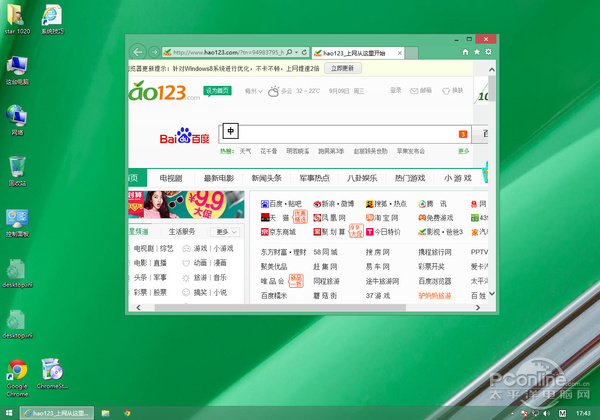This screenshot has width=600, height=420.
Task: Click the horizontal scrollbar left arrow
Action: point(138,308)
